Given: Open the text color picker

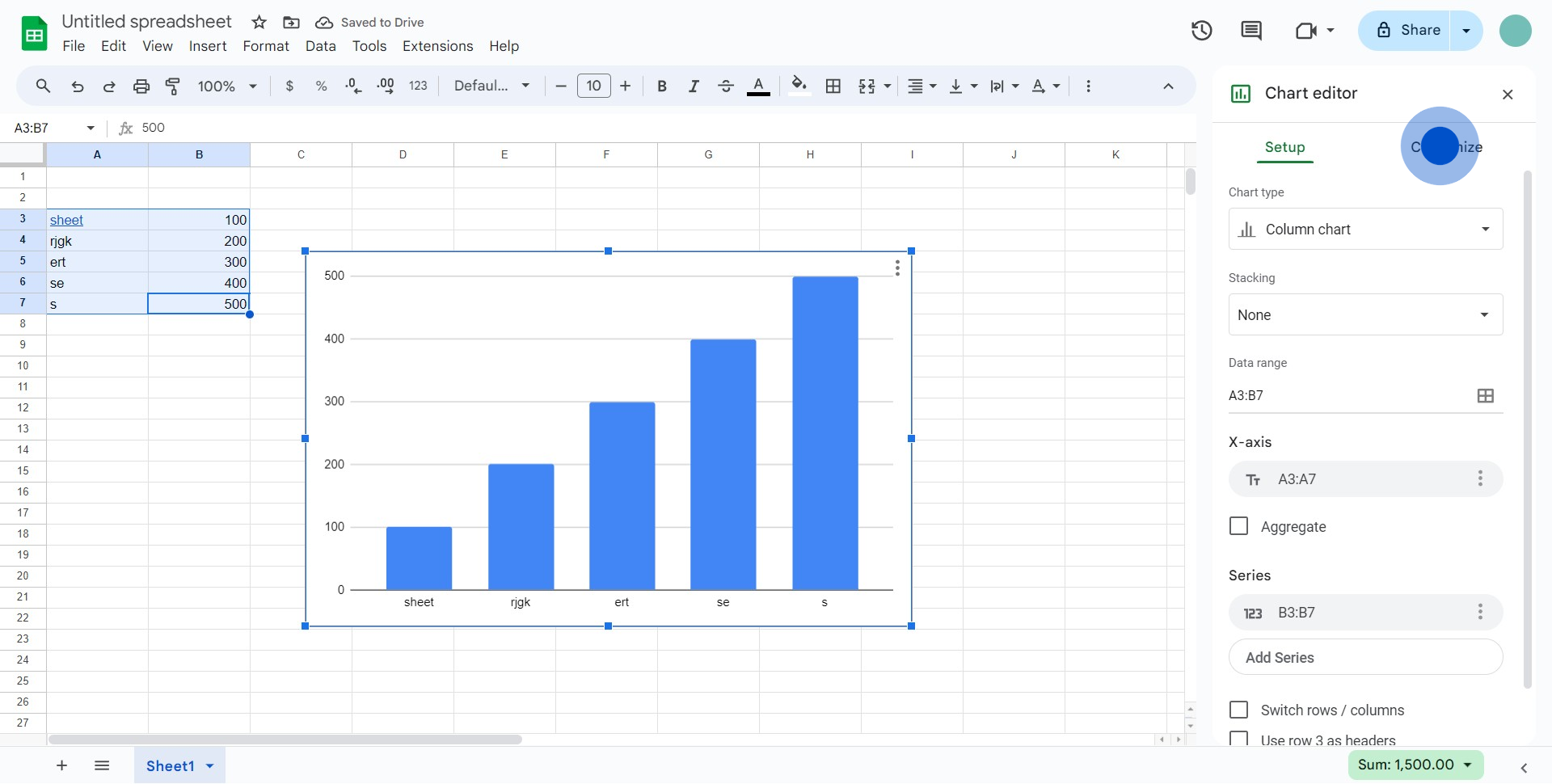Looking at the screenshot, I should click(x=758, y=86).
